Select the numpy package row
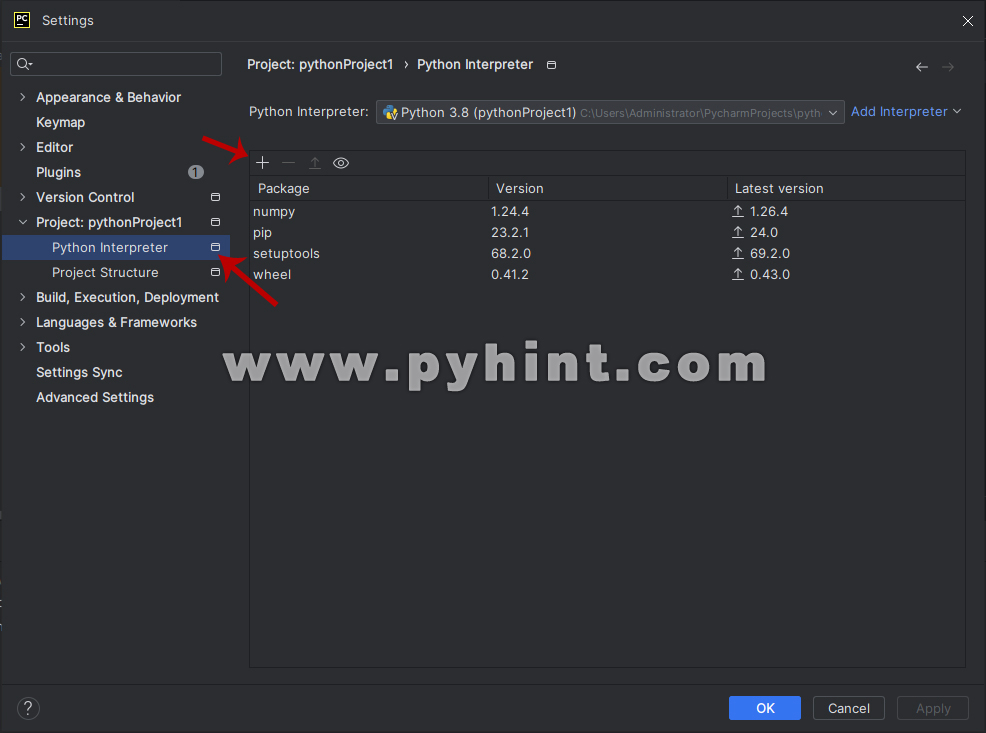The height and width of the screenshot is (733, 986). [x=607, y=211]
